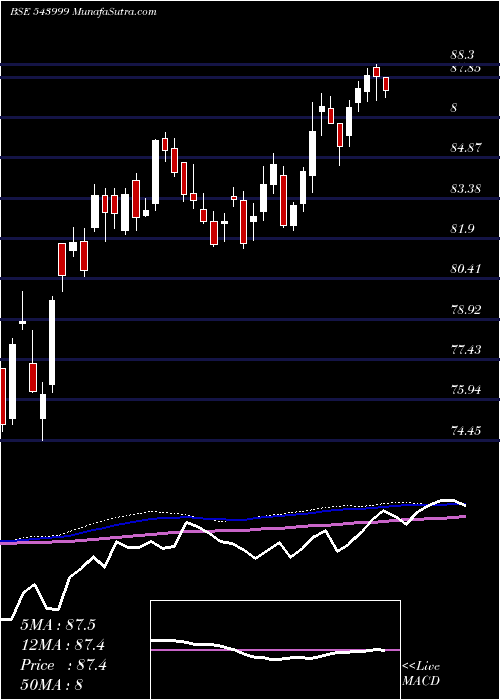Select the 81.9 price level label
The width and height of the screenshot is (500, 700).
pos(462,229)
